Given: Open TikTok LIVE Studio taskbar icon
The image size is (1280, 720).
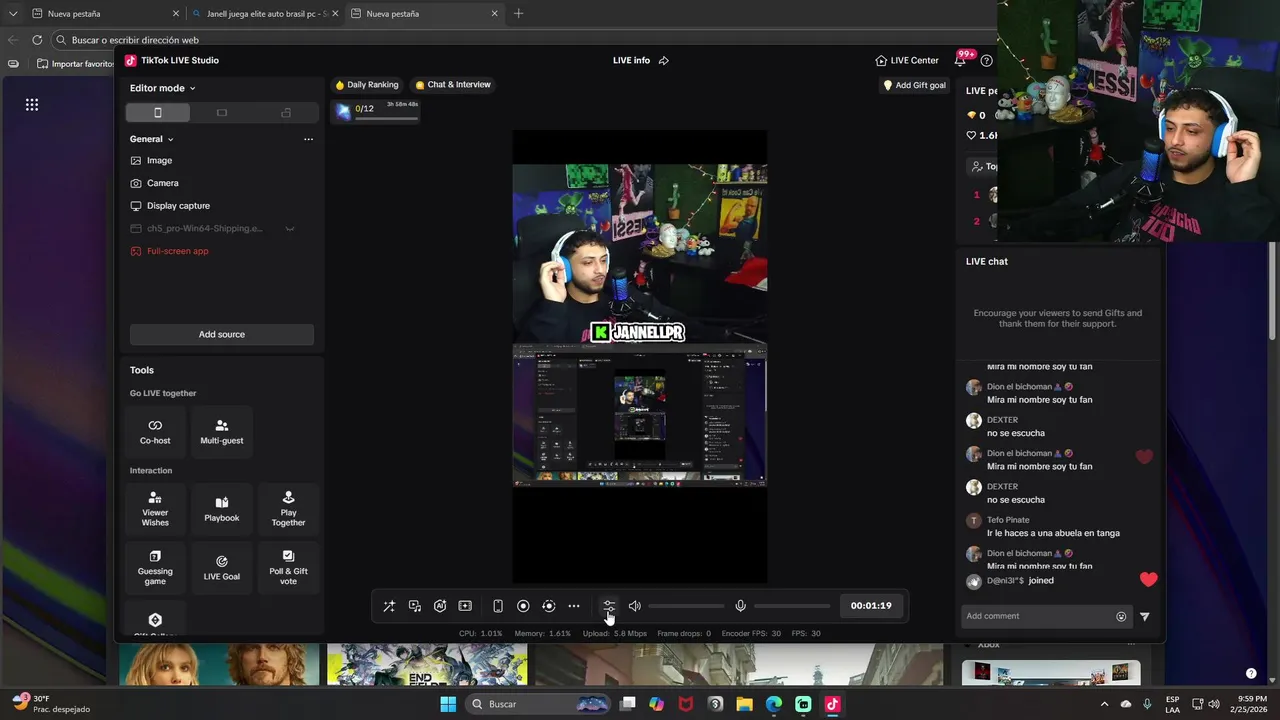Looking at the screenshot, I should coord(832,704).
